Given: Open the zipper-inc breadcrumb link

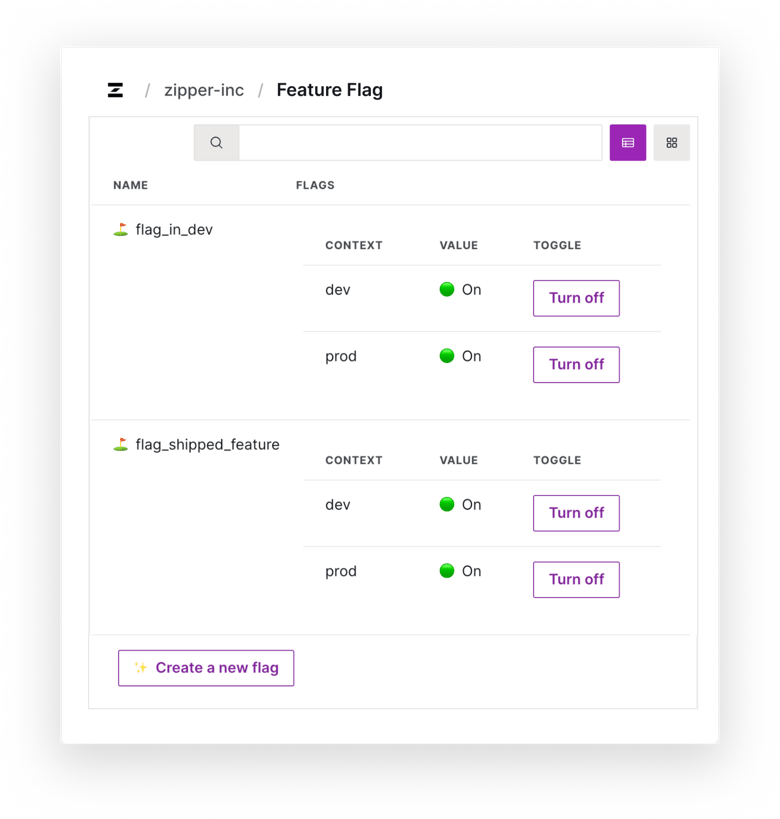Looking at the screenshot, I should pyautogui.click(x=204, y=90).
